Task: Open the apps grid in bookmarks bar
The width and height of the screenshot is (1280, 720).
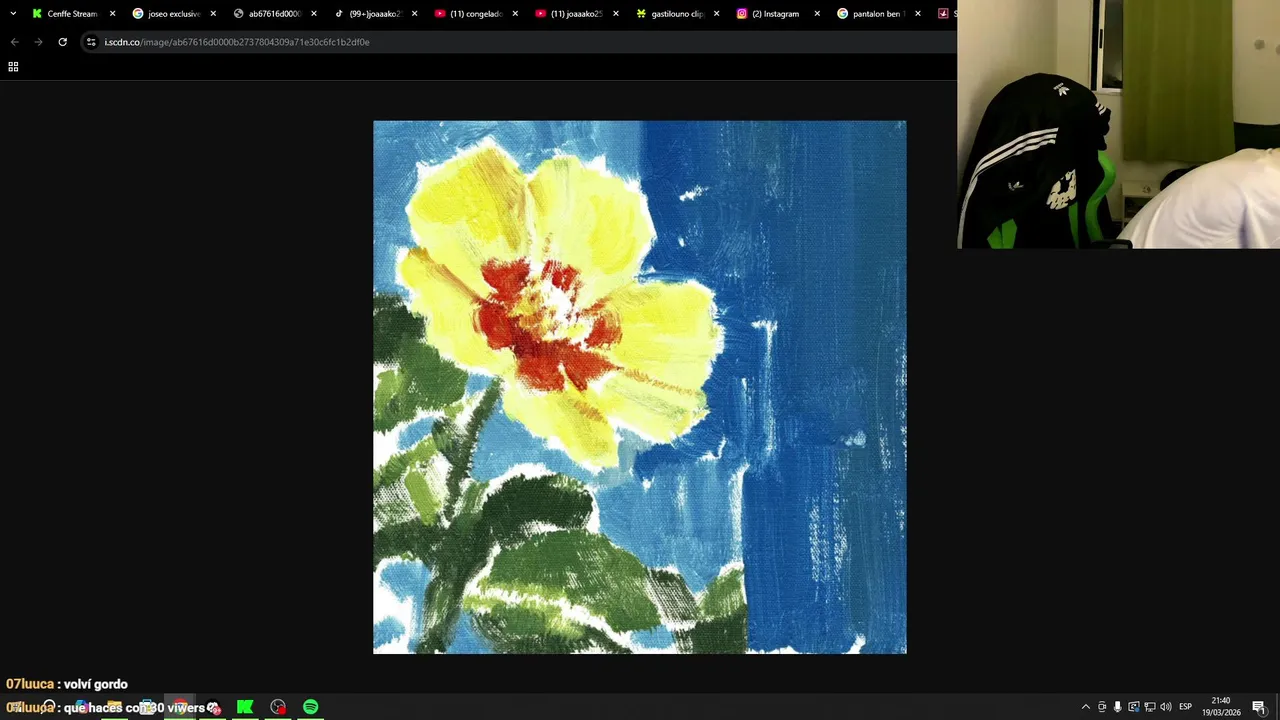Action: pos(13,67)
